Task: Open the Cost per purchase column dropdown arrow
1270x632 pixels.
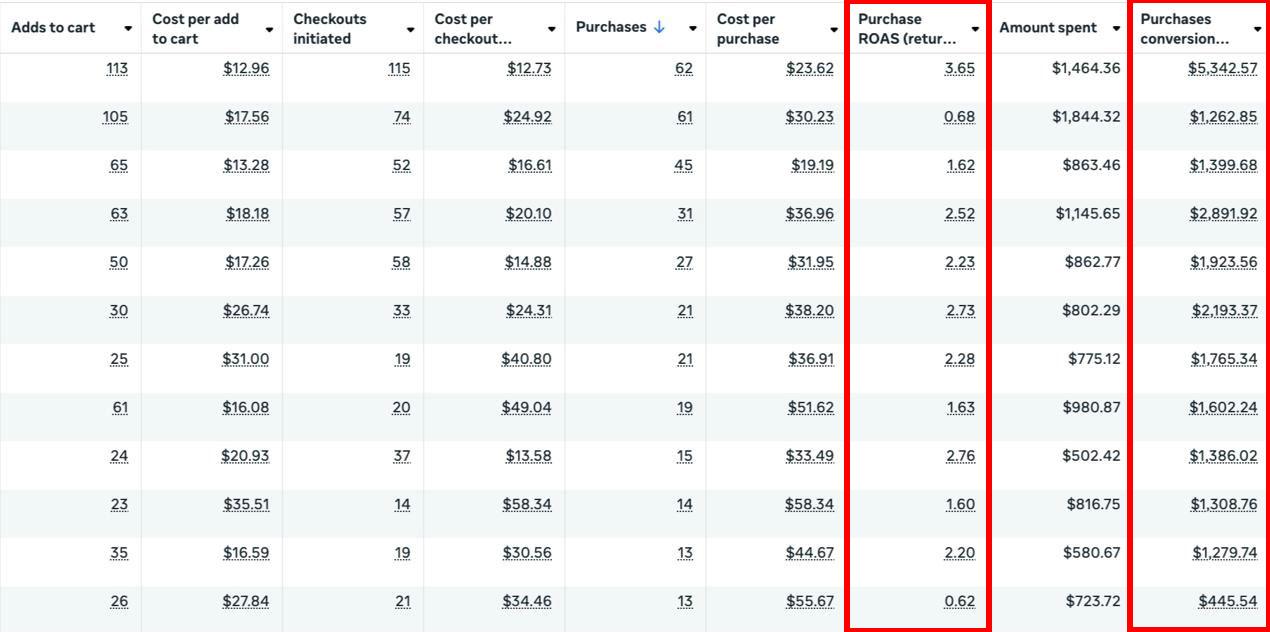Action: tap(834, 29)
